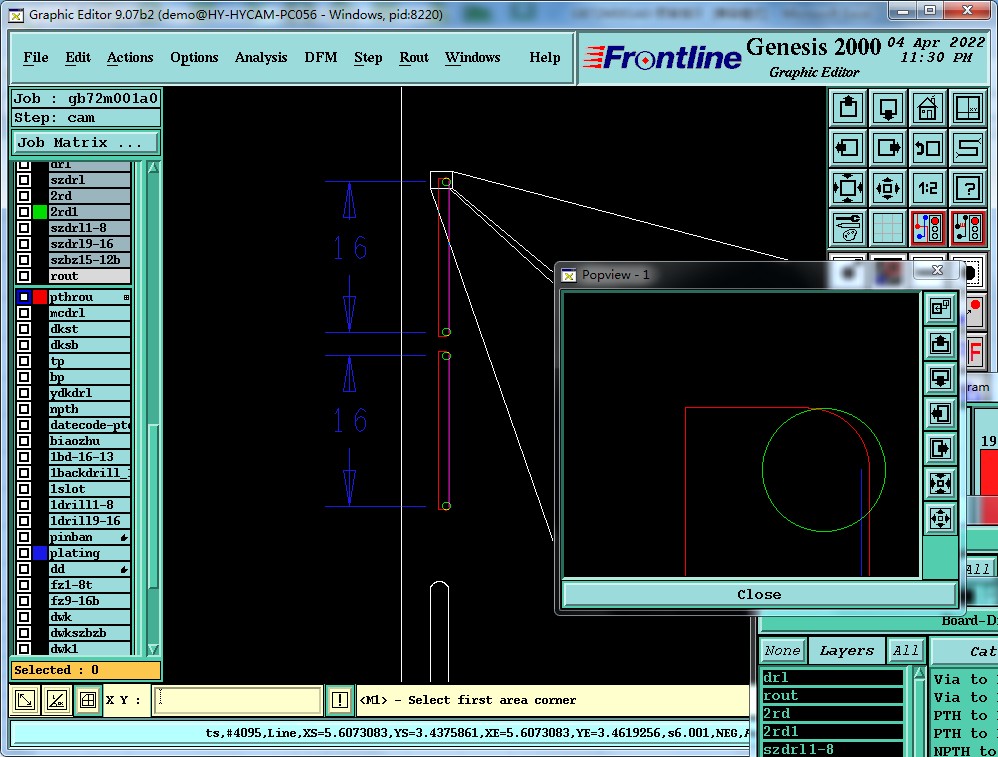The image size is (998, 757).
Task: Click layer list scroll-down arrow
Action: click(x=153, y=649)
